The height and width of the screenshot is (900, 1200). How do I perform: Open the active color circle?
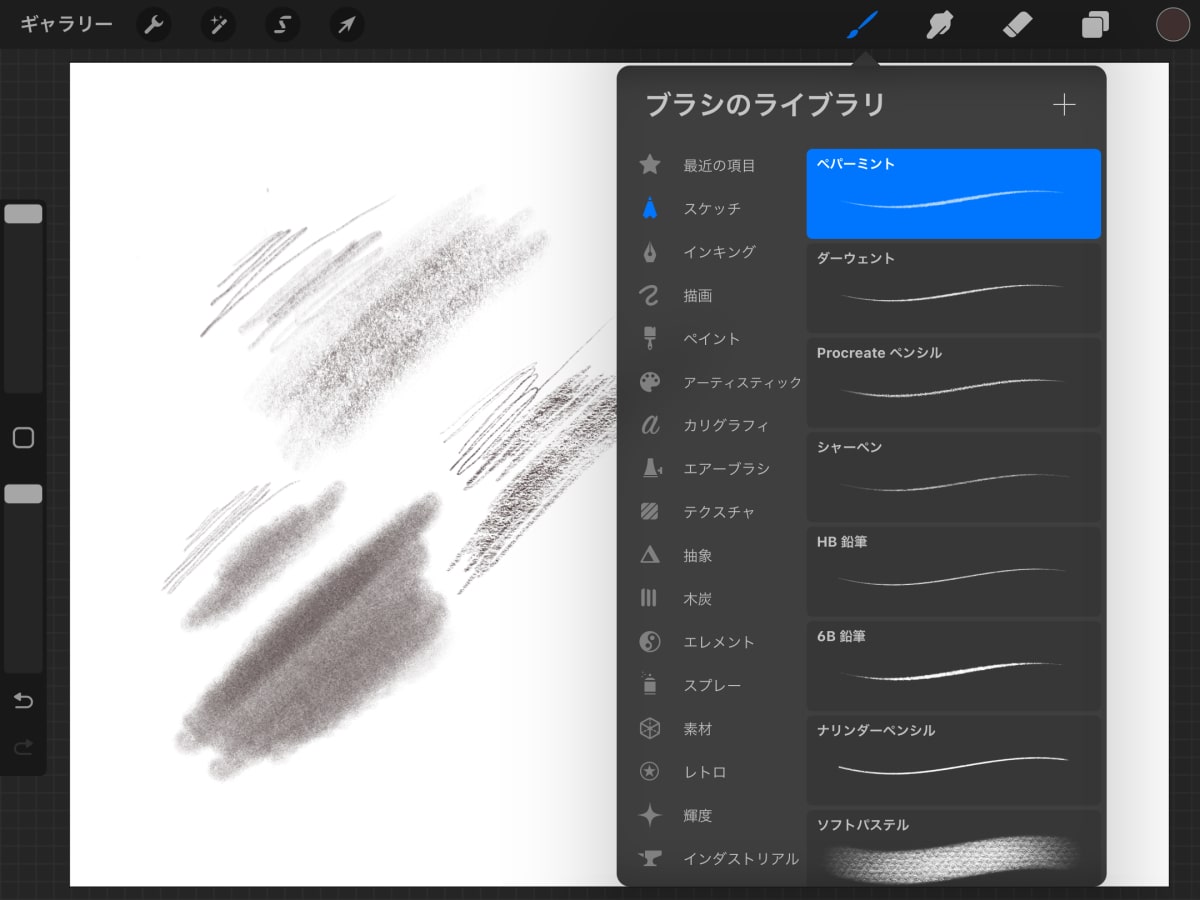click(1172, 25)
